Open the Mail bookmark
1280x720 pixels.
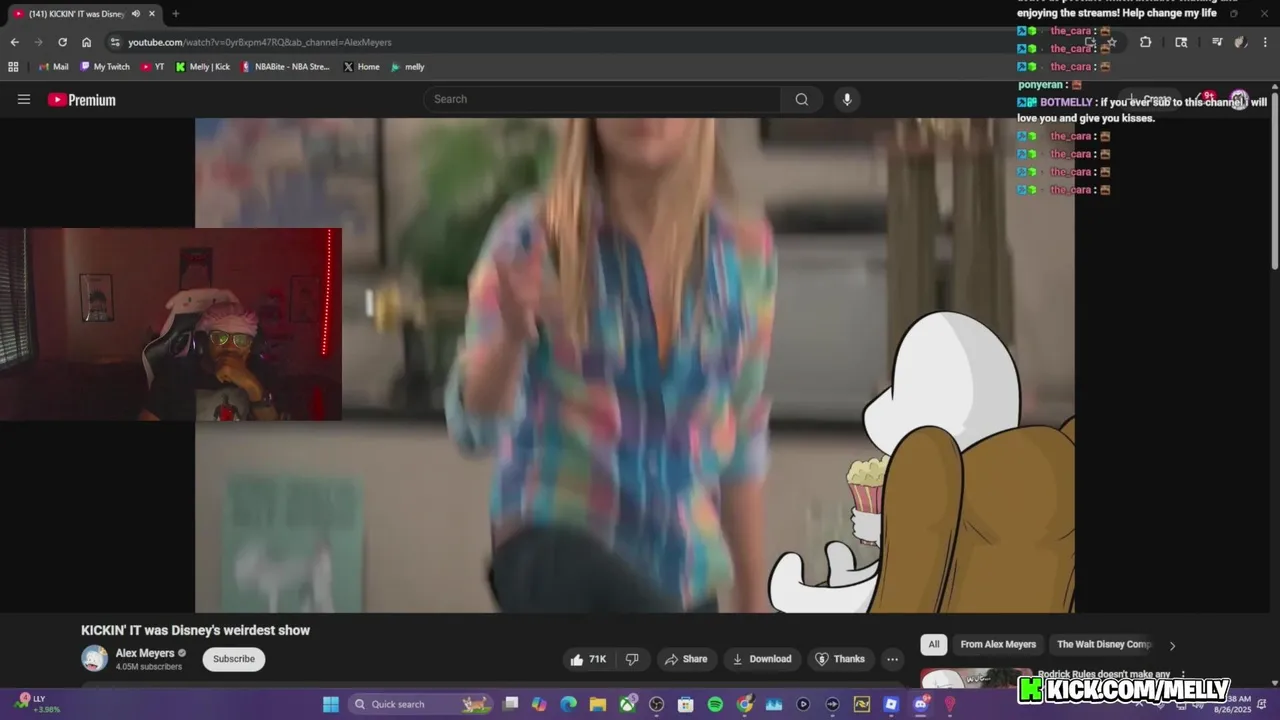[53, 67]
